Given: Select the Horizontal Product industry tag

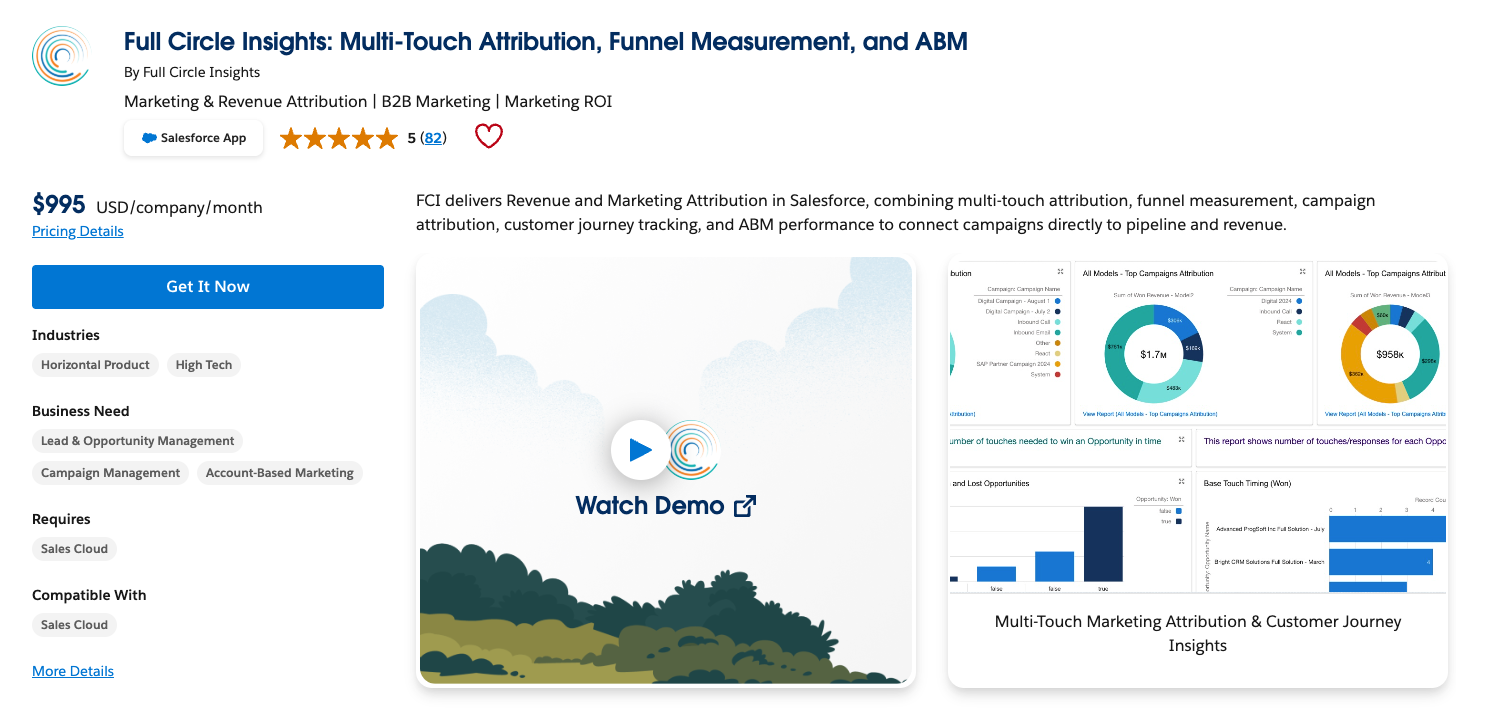Looking at the screenshot, I should (x=95, y=365).
